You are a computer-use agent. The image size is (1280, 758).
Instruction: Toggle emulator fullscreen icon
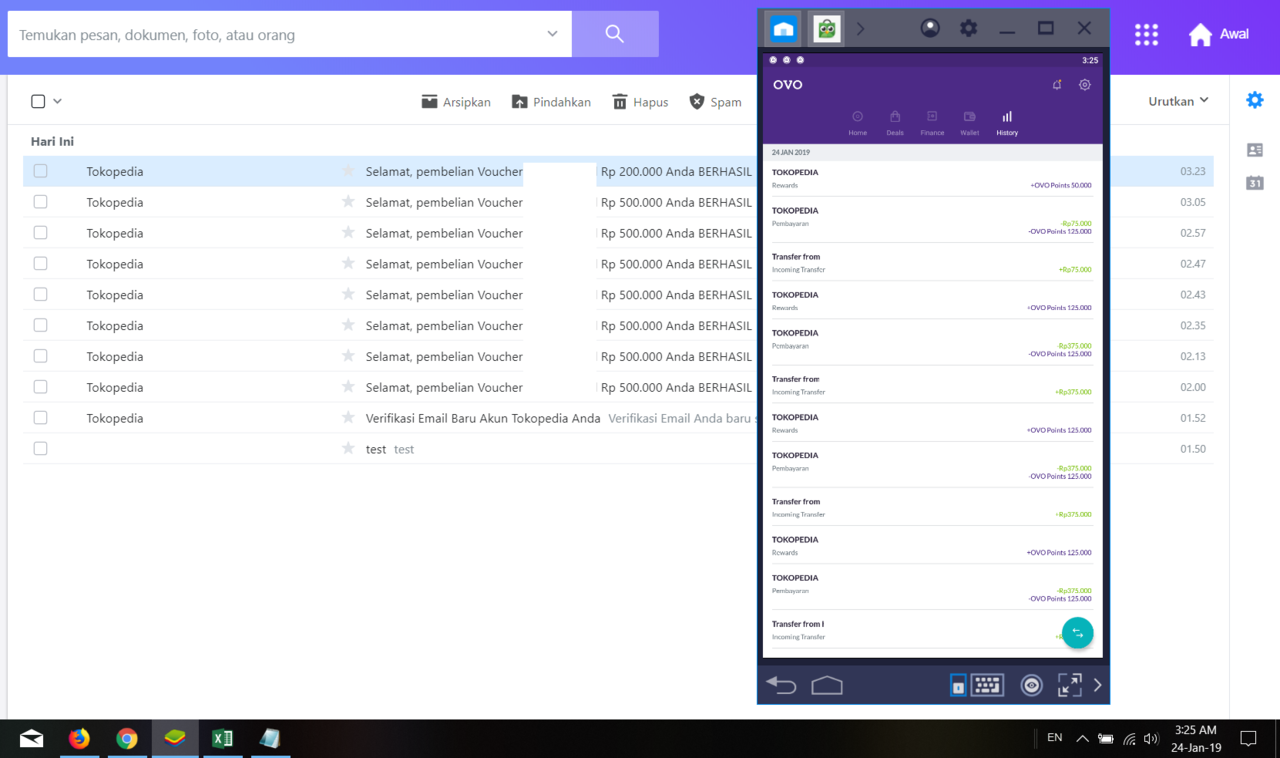coord(1069,685)
